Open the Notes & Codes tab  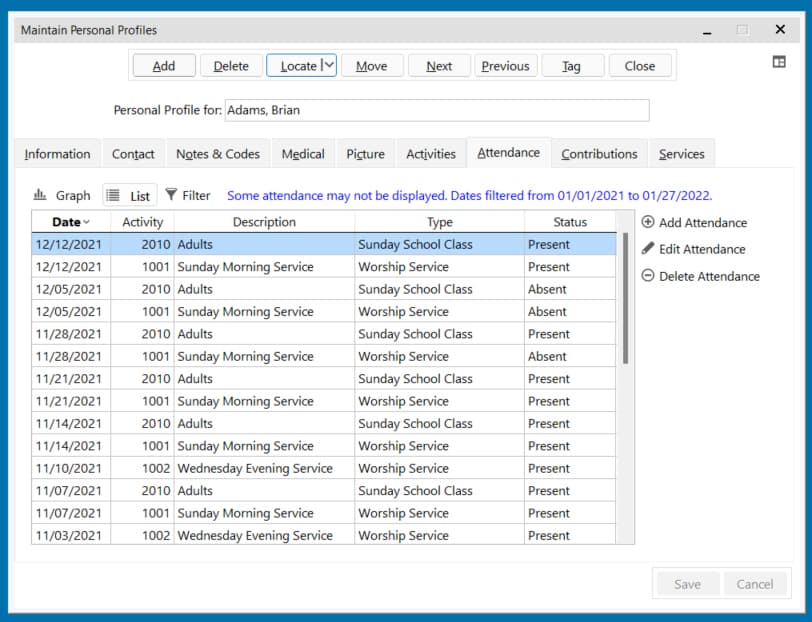[218, 154]
